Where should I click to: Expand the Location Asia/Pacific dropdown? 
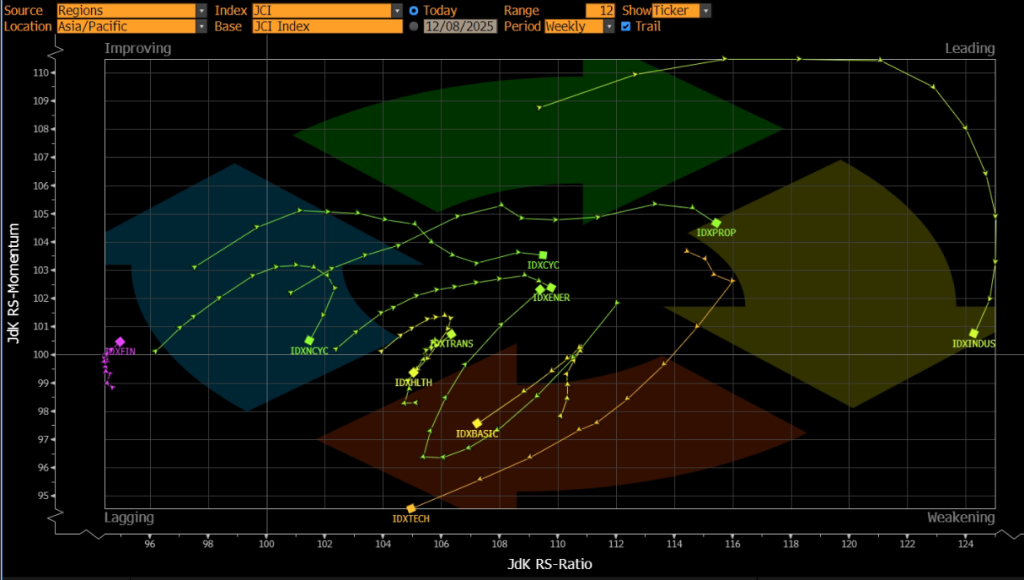click(x=131, y=27)
